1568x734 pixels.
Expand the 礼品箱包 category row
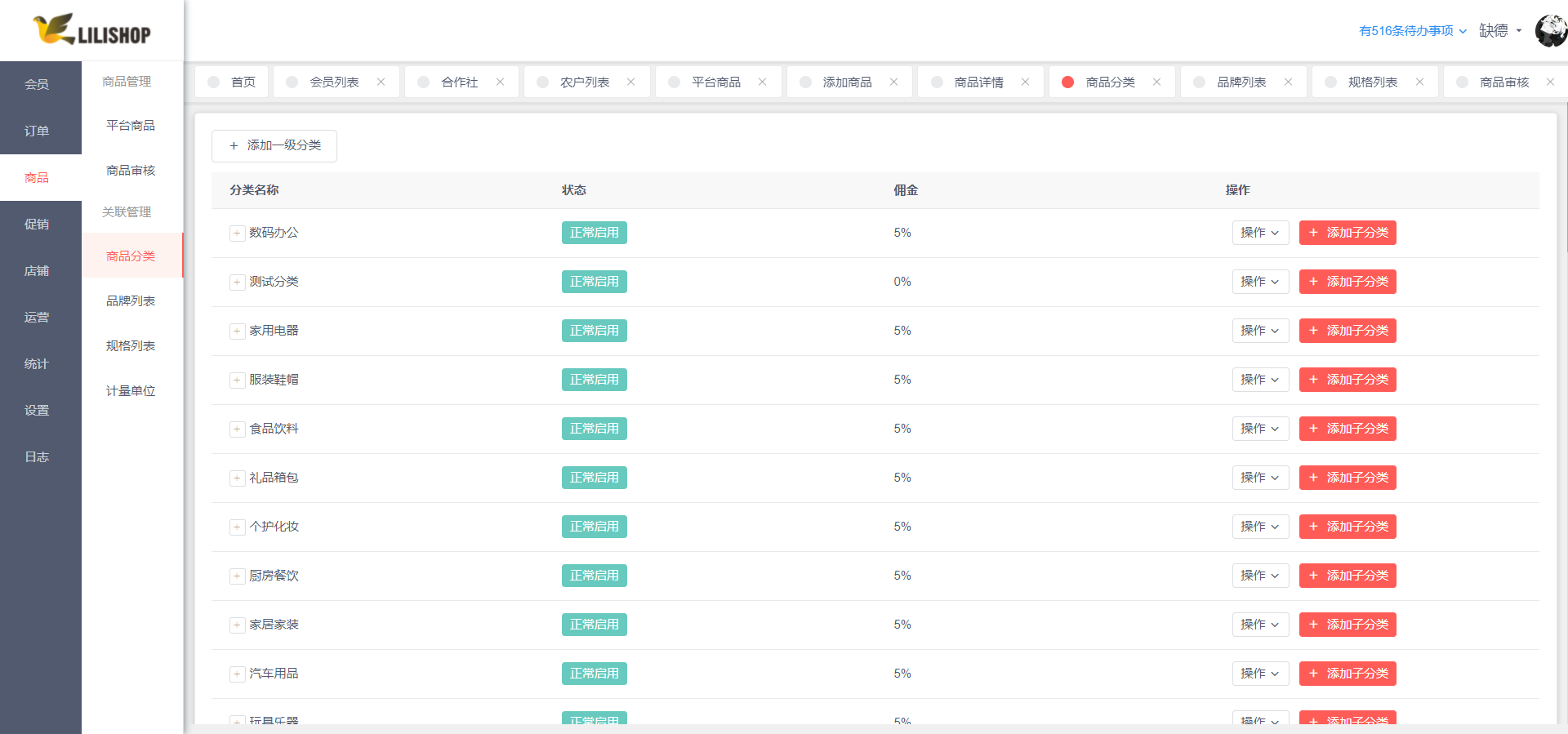(x=237, y=478)
